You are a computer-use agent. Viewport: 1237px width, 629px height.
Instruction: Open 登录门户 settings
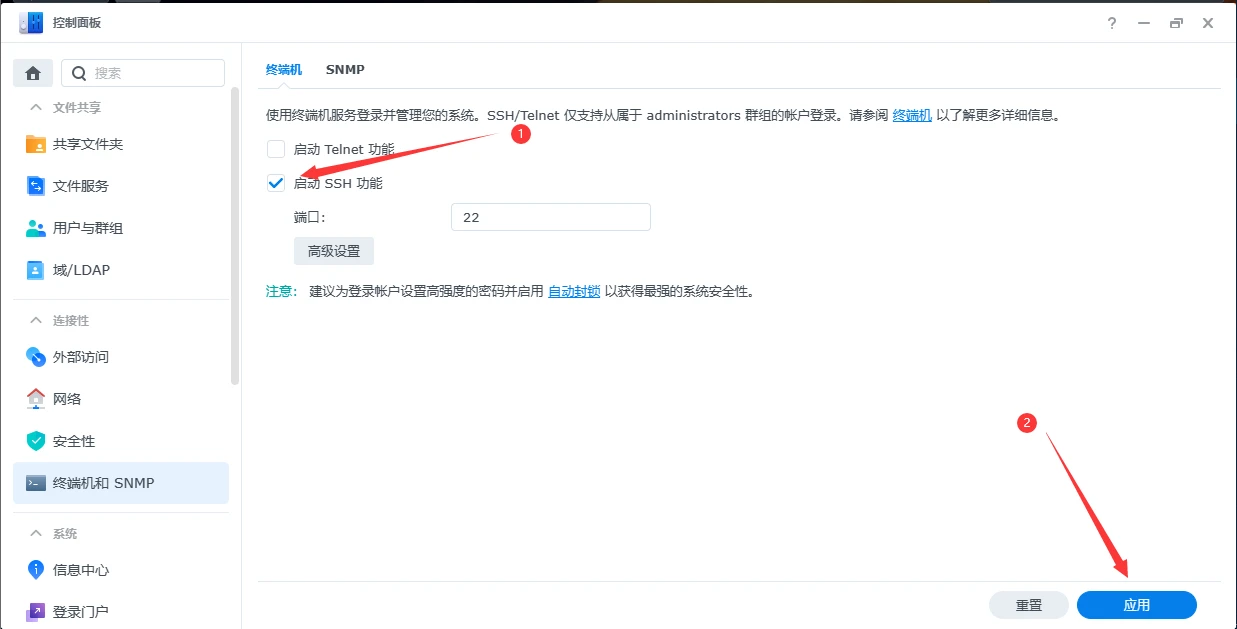click(x=80, y=611)
